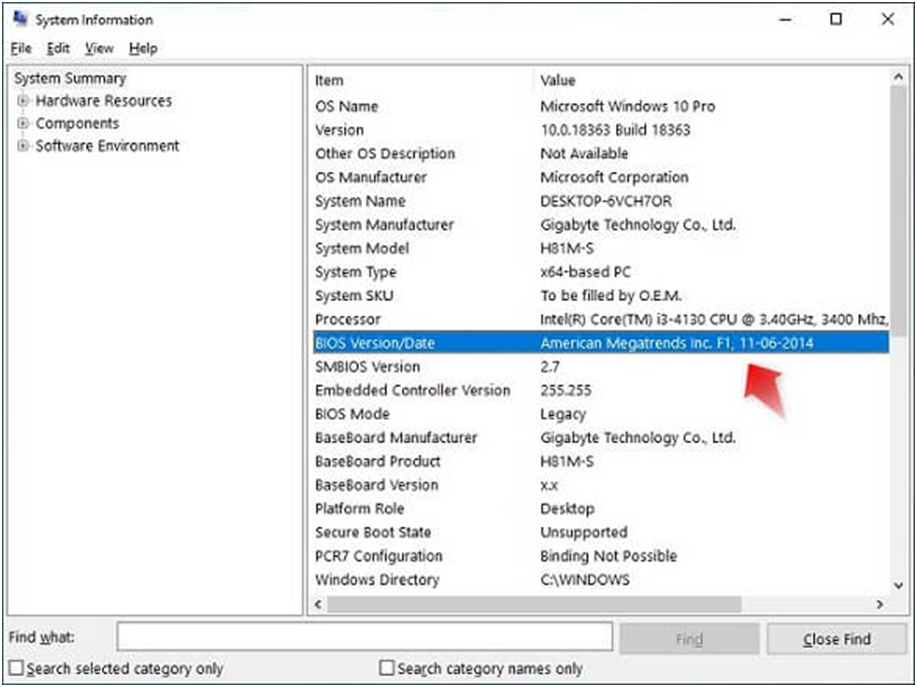Minimize the System Information window
The height and width of the screenshot is (687, 917).
(786, 19)
